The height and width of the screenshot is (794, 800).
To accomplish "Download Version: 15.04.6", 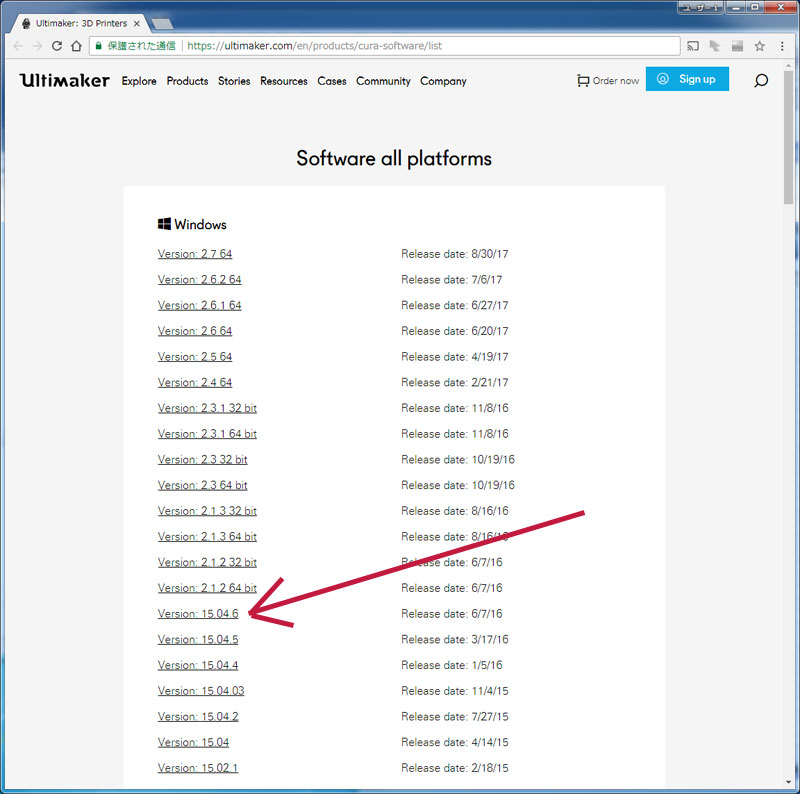I will 198,614.
